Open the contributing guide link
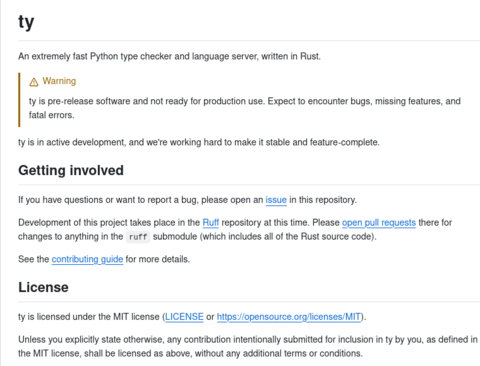Screen dimensions: 480x366 click(87, 259)
